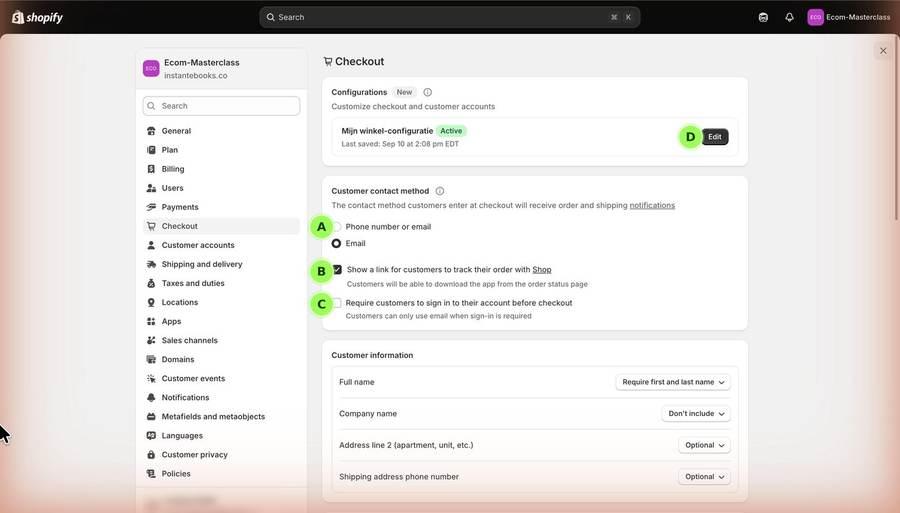The image size is (900, 513).
Task: Edit the Mijn winkel-configuratie configuration
Action: pos(715,137)
